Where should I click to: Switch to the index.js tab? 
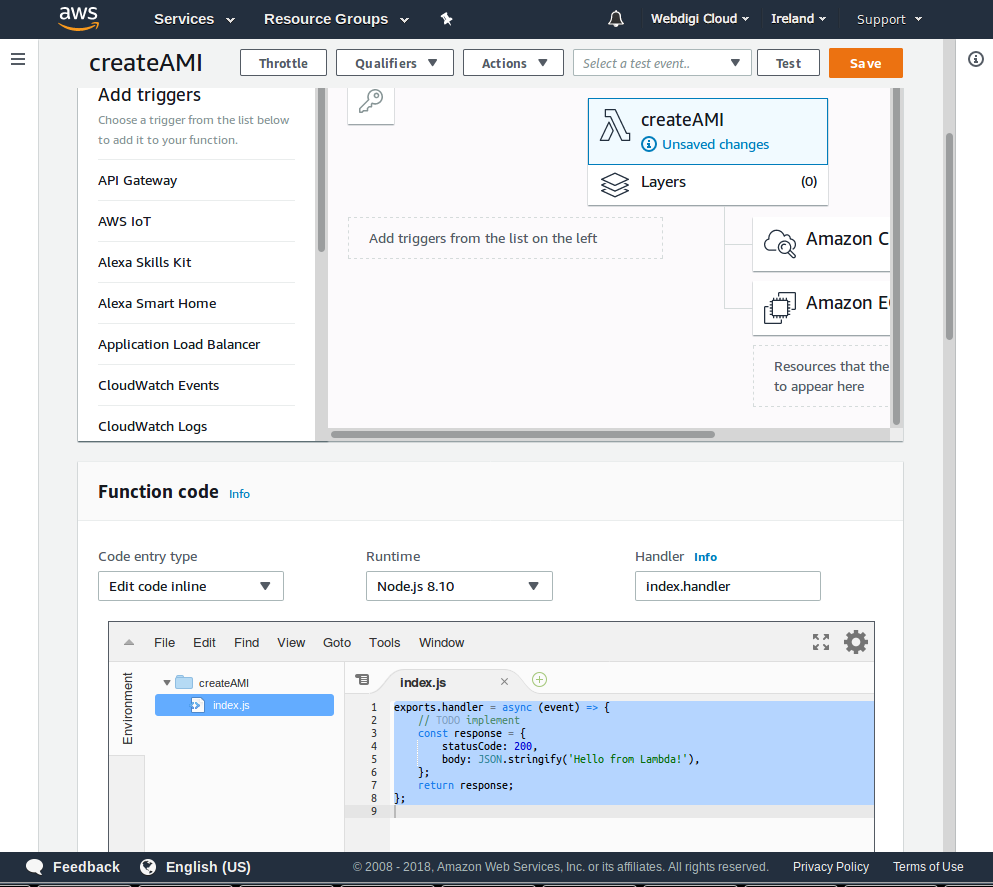click(423, 683)
